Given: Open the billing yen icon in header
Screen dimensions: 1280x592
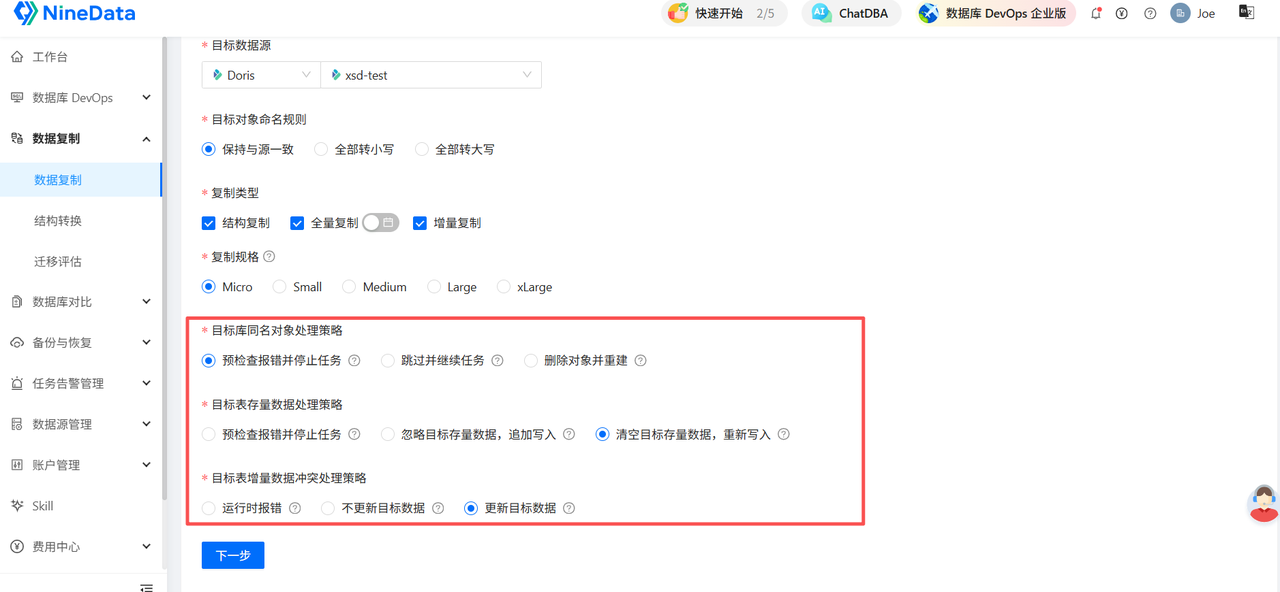Looking at the screenshot, I should 1122,14.
